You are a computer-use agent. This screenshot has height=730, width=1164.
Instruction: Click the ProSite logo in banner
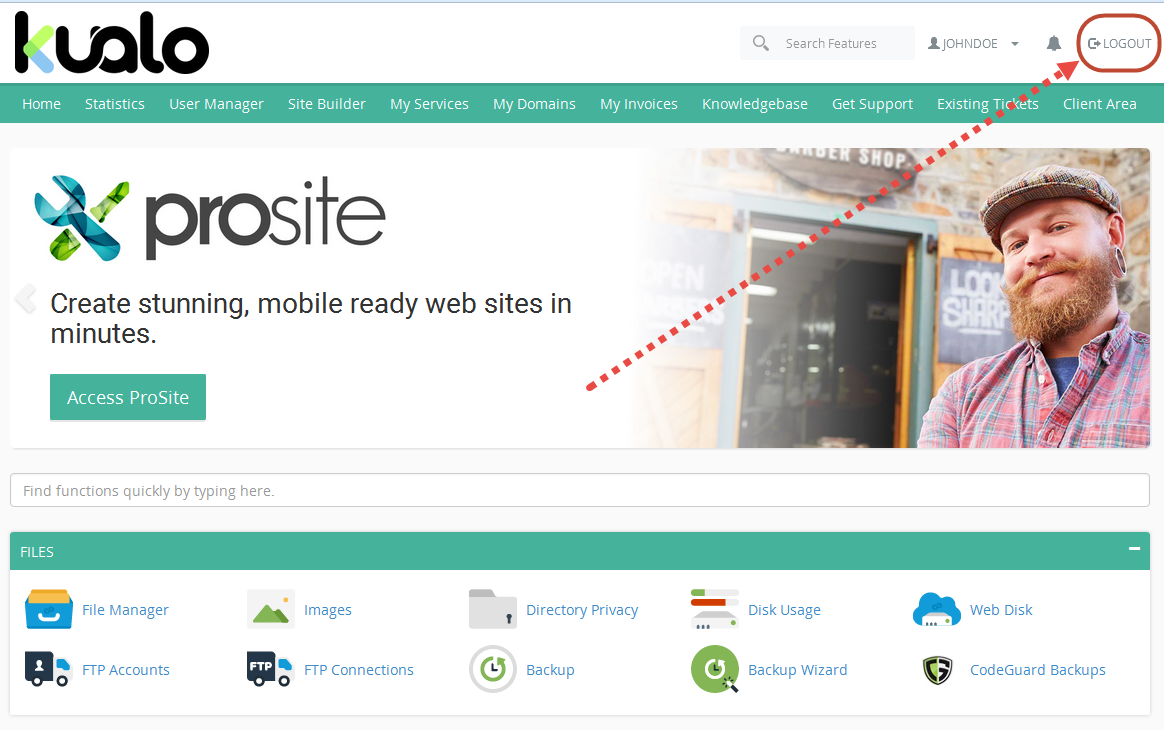pos(209,218)
